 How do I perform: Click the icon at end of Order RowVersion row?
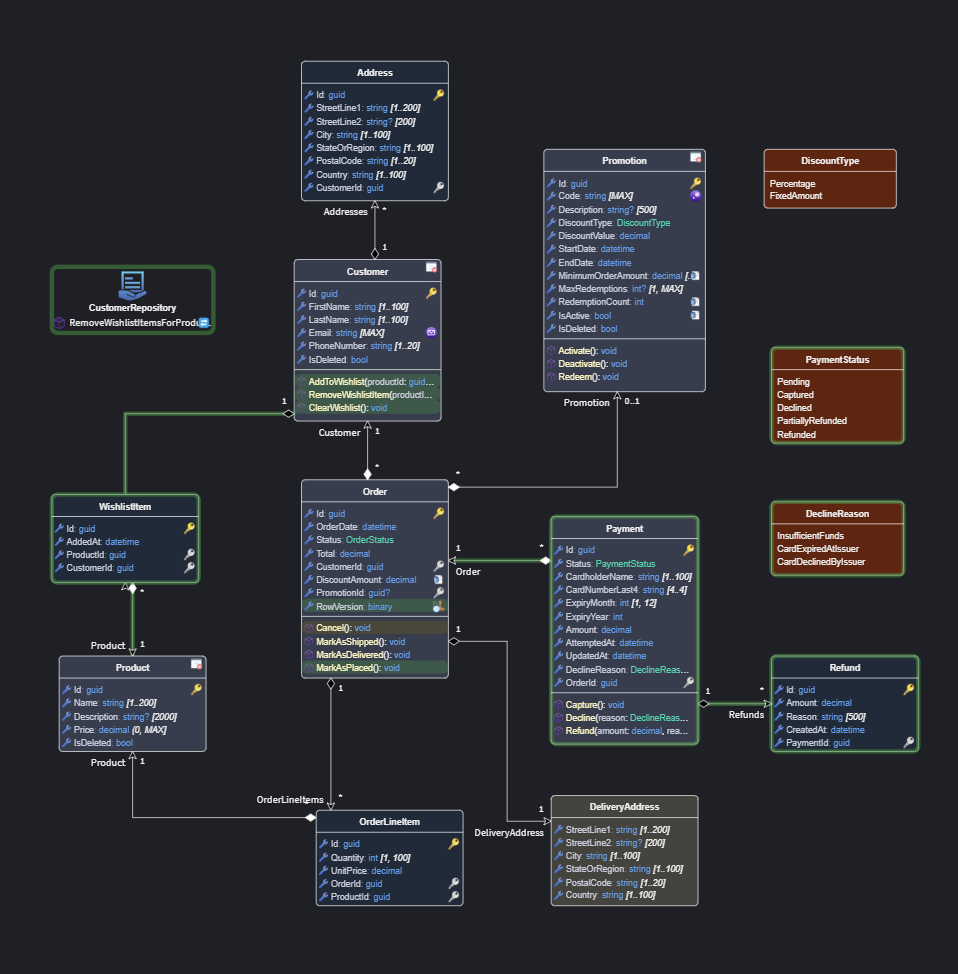tap(439, 606)
